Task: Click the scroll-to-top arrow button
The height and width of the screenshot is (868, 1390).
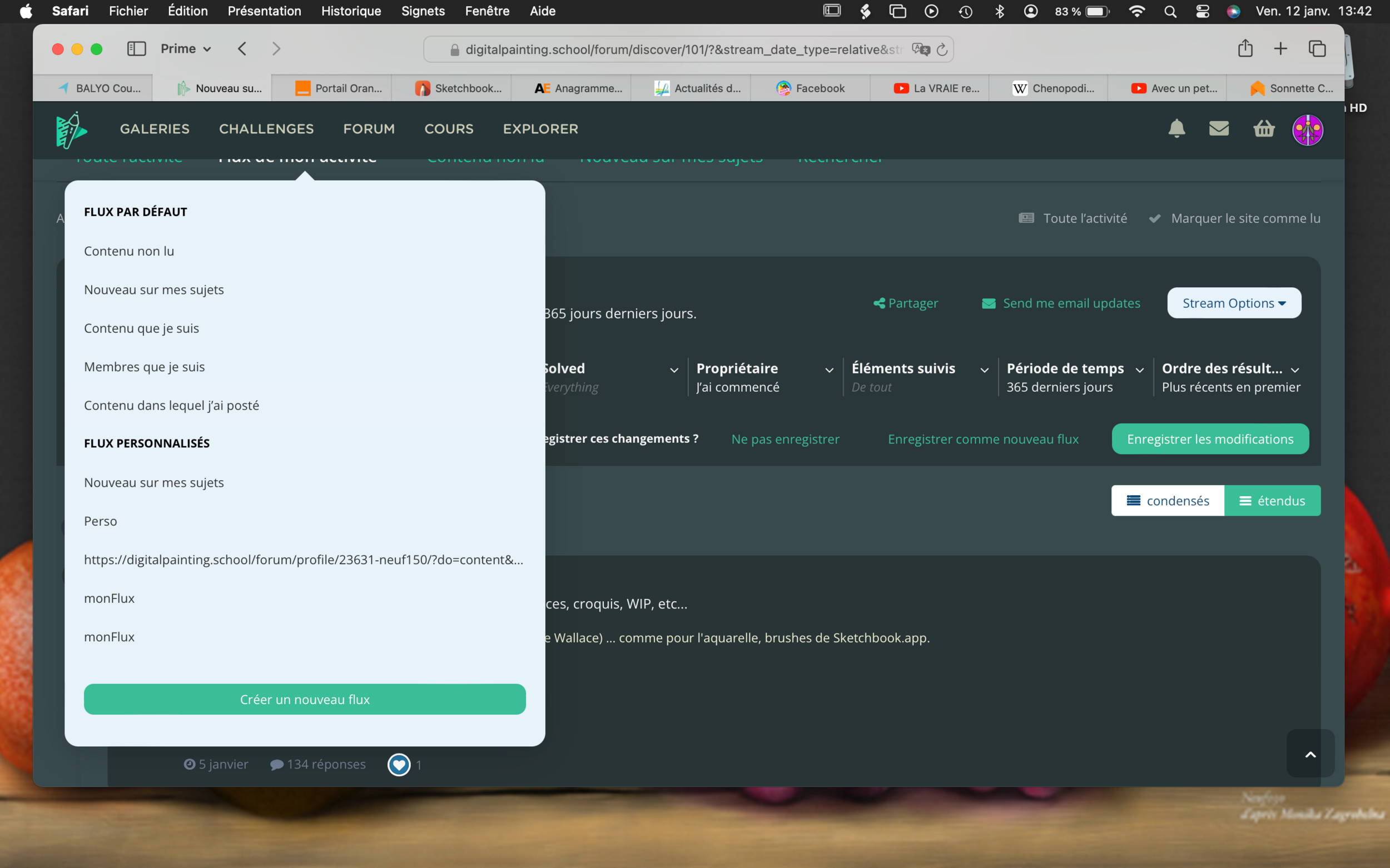Action: pyautogui.click(x=1310, y=754)
